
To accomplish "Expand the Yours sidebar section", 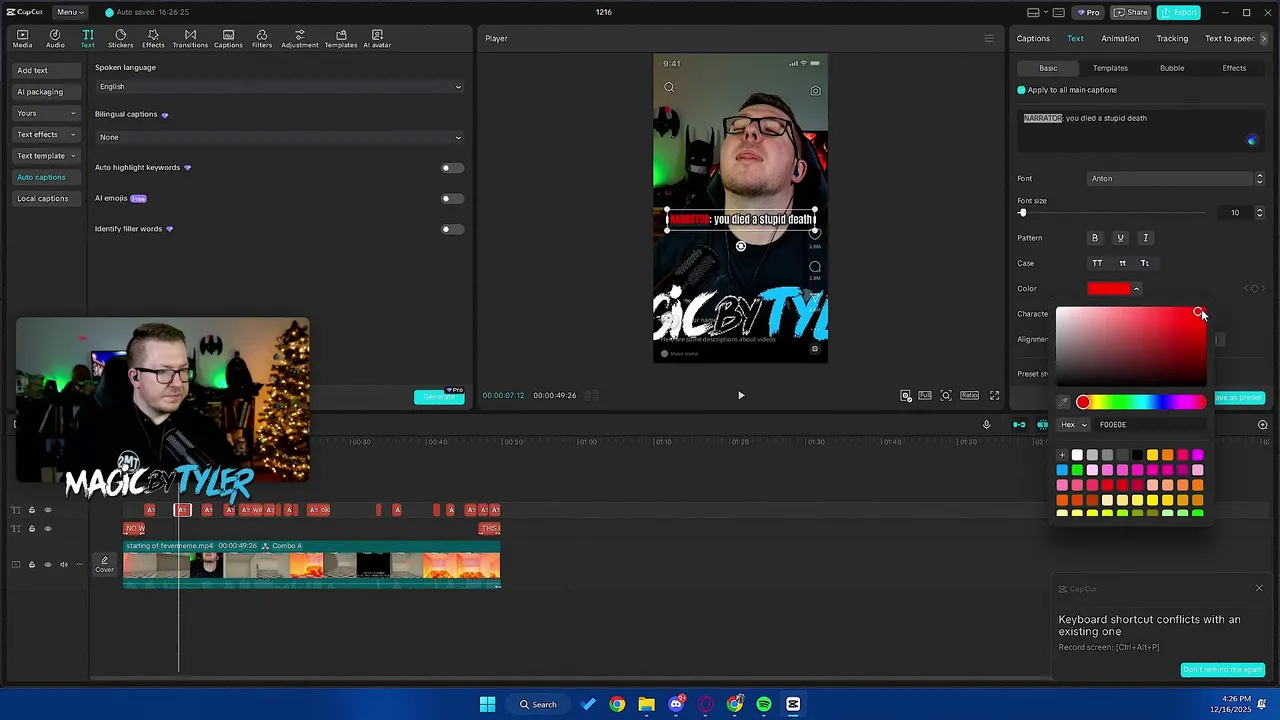I will coord(46,113).
